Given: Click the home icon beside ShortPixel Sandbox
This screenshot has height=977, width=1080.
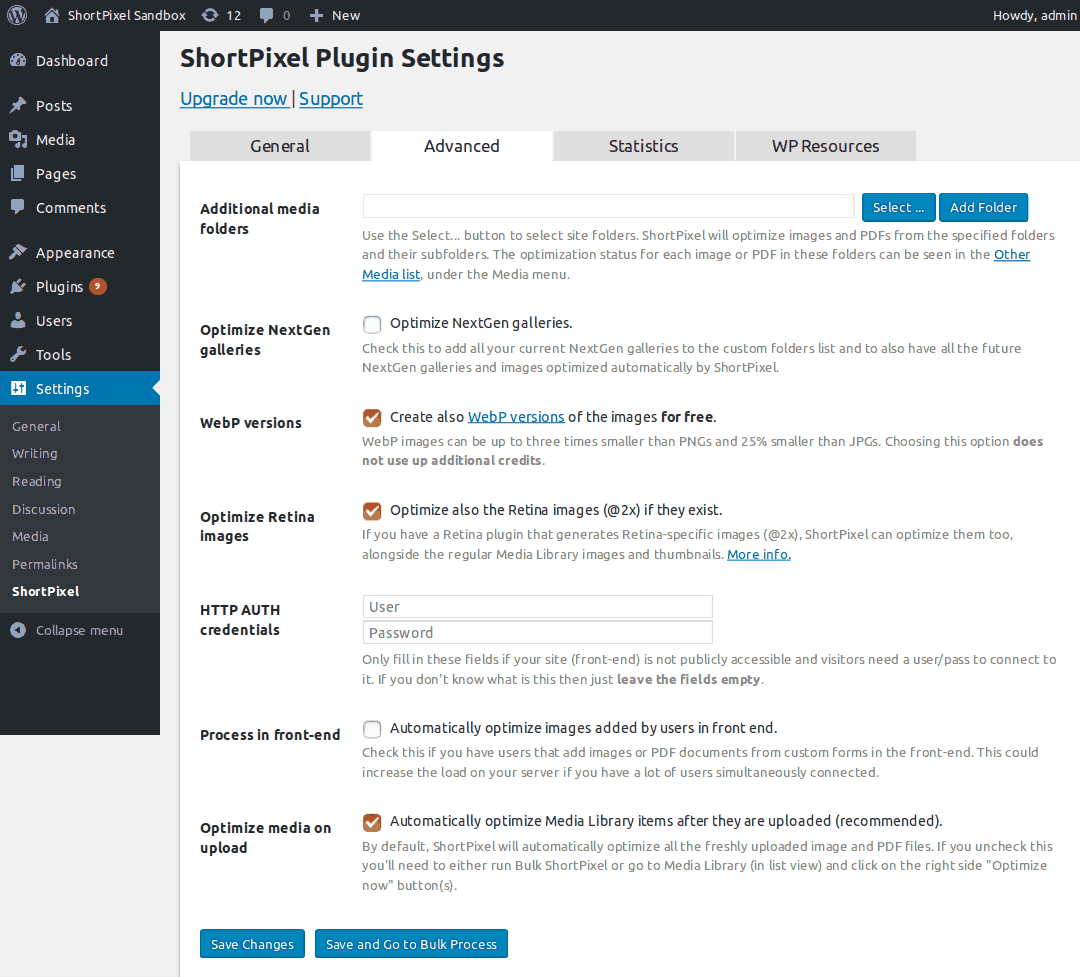Looking at the screenshot, I should pyautogui.click(x=52, y=15).
